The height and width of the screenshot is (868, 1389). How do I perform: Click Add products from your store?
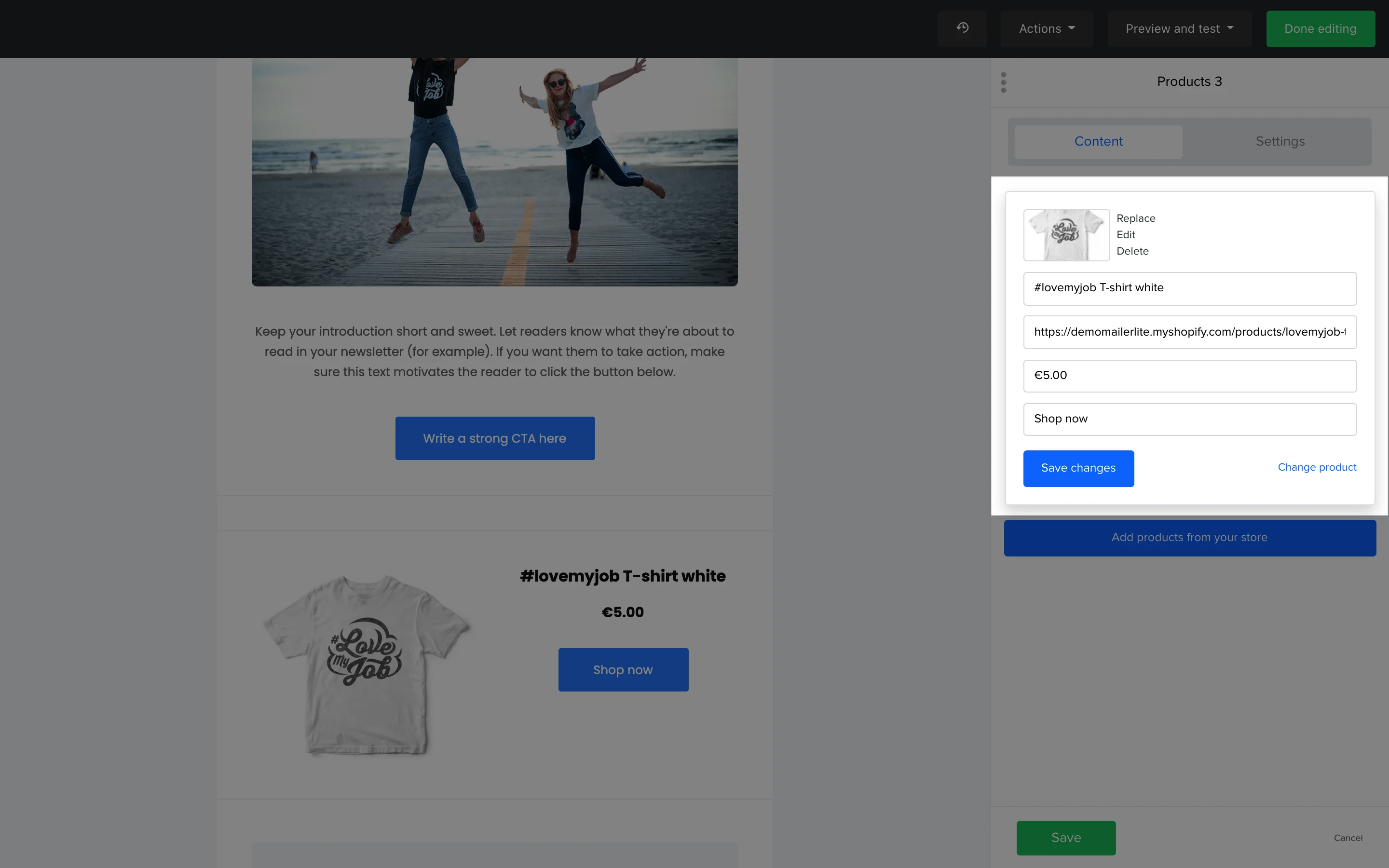[1189, 537]
